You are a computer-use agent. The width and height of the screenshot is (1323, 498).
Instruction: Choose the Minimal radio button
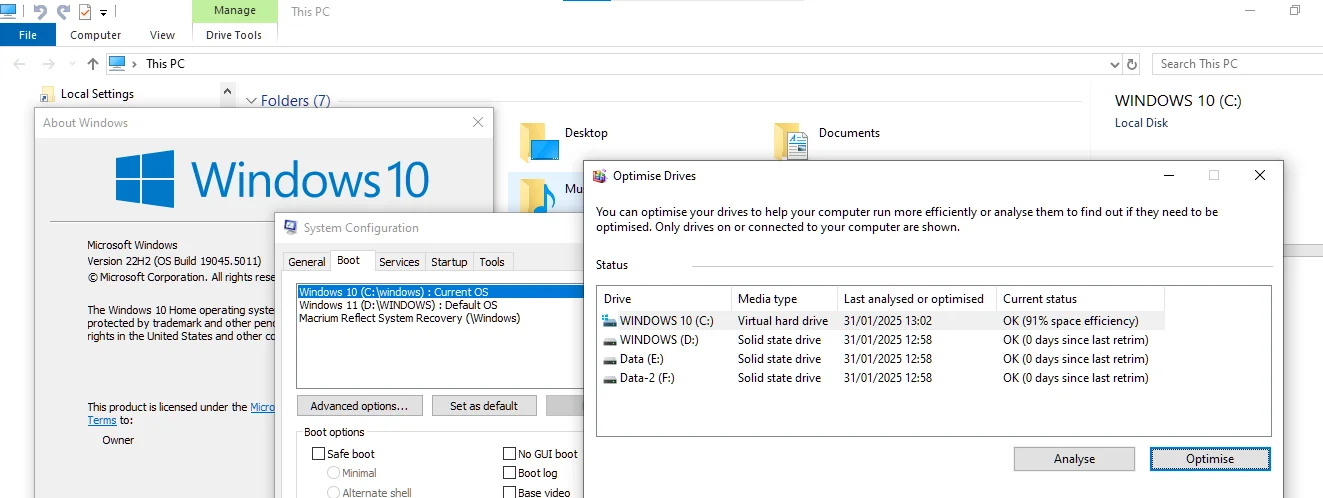pyautogui.click(x=334, y=473)
